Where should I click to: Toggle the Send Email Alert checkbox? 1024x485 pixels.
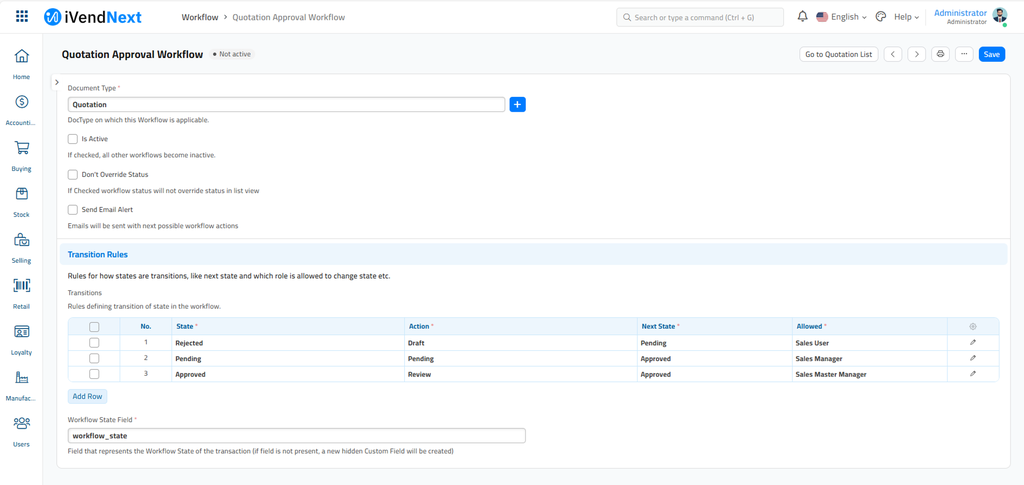(x=73, y=210)
